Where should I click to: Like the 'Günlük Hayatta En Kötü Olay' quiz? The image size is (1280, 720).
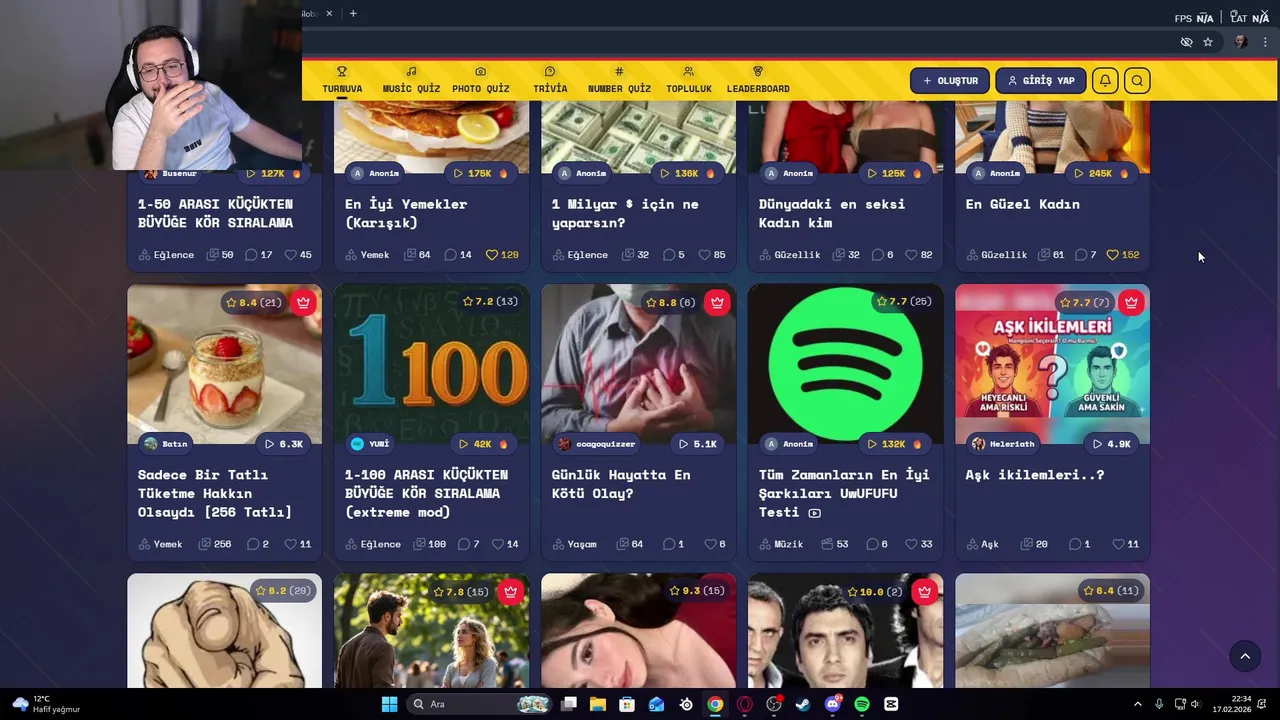(715, 544)
